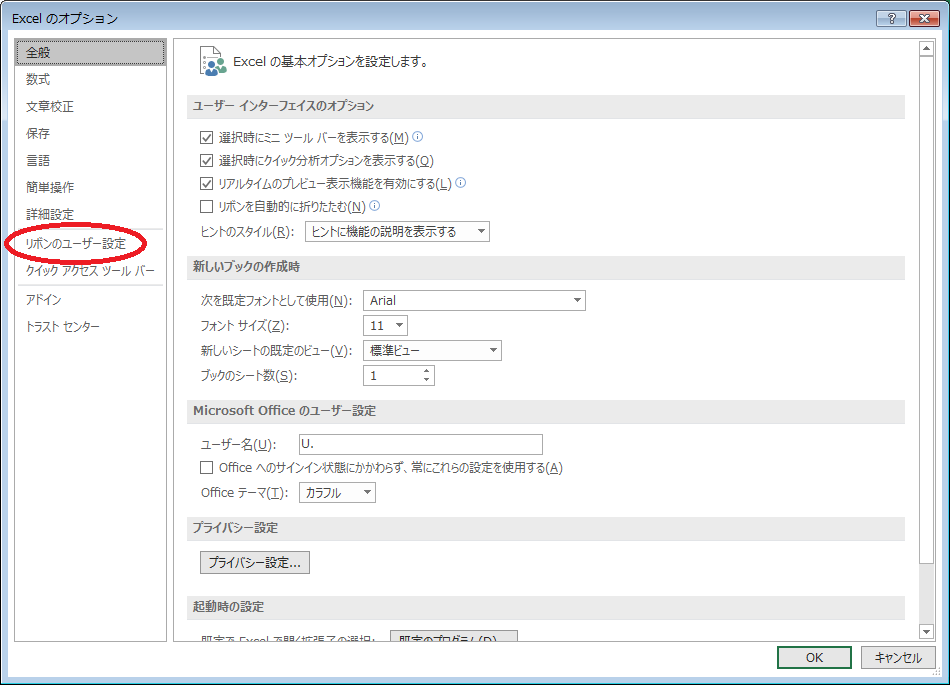This screenshot has width=950, height=685.
Task: Uncheck ミニ ツール バーを表示する checkbox
Action: [207, 138]
